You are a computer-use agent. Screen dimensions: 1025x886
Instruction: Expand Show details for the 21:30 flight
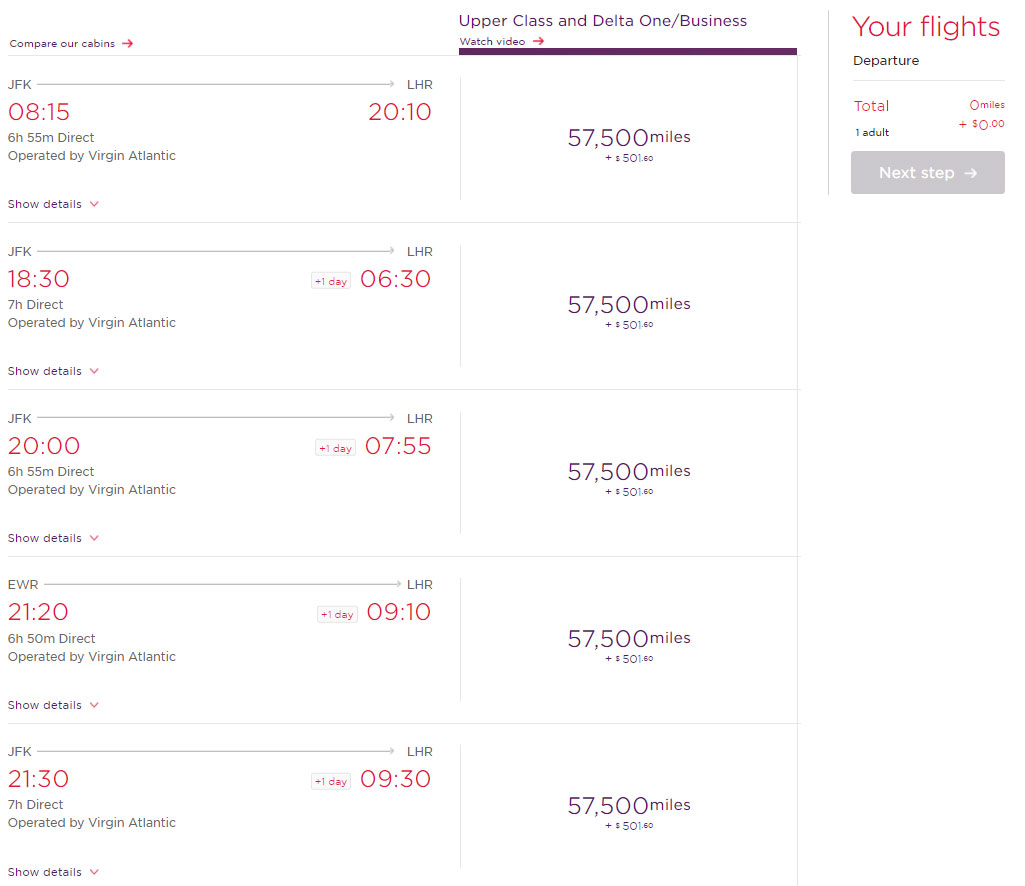53,872
